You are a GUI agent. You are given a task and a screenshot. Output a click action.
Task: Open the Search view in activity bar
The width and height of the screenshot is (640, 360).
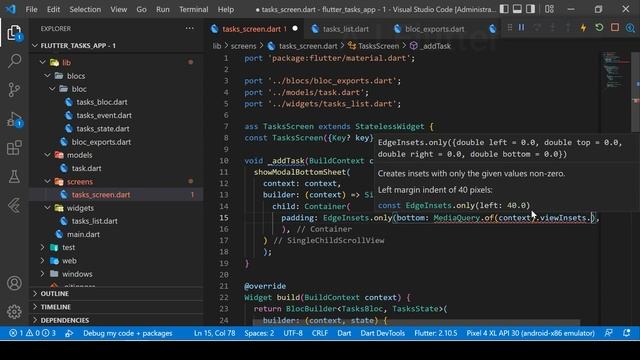[14, 61]
